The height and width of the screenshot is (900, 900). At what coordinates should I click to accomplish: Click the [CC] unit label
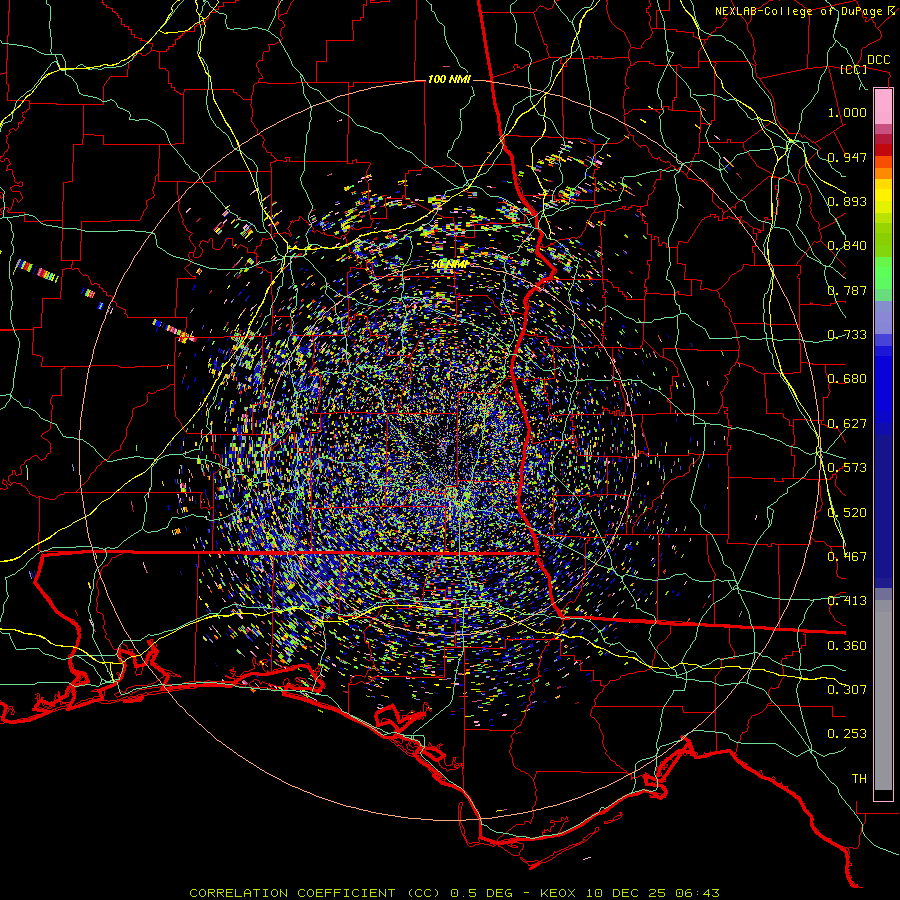coord(853,69)
